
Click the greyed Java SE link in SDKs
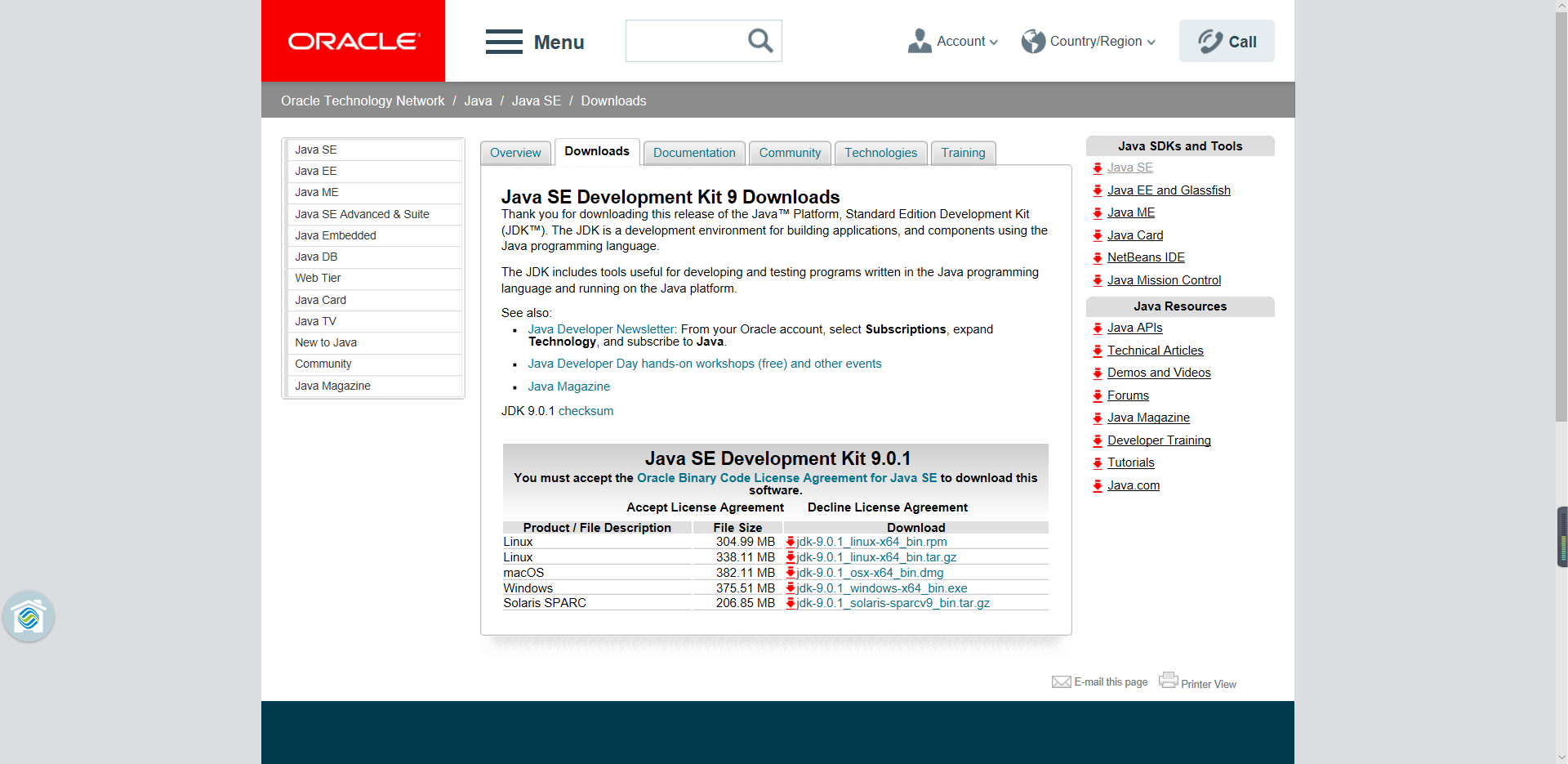click(x=1130, y=168)
